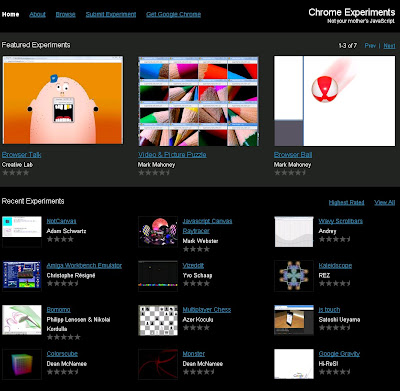The height and width of the screenshot is (391, 400).
Task: Click the Bomomo title link
Action: (58, 310)
